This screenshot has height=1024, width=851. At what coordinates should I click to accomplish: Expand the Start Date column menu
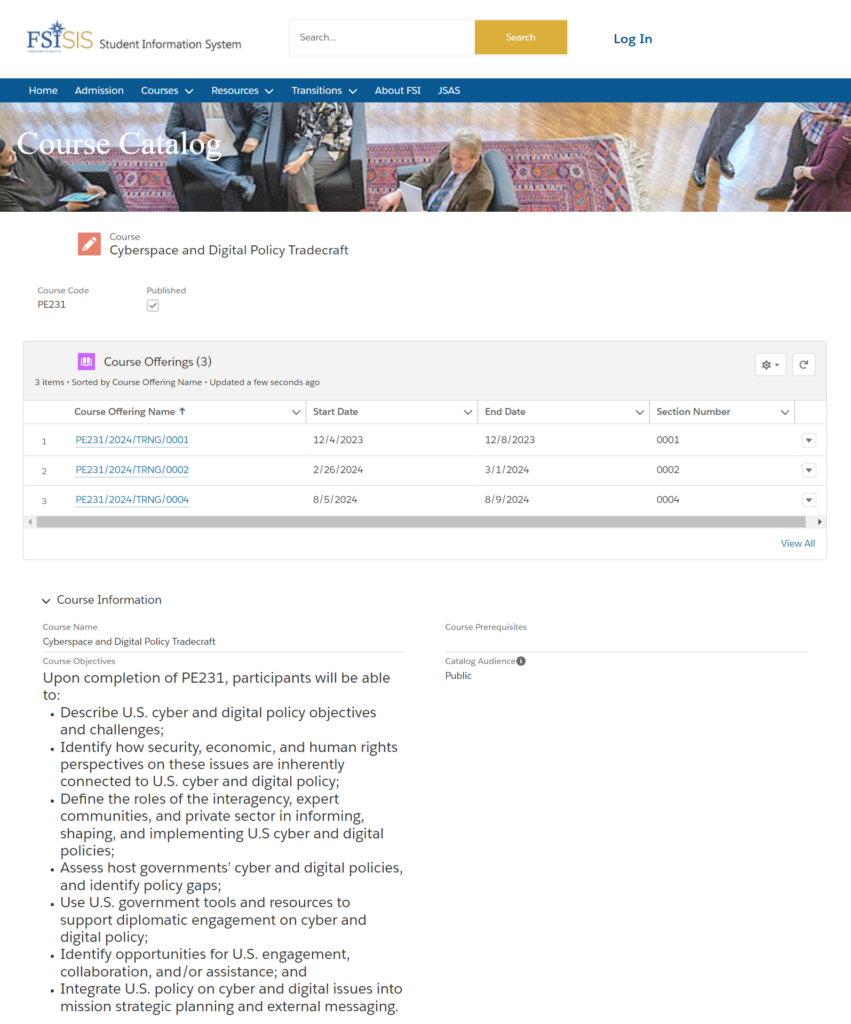pos(468,412)
